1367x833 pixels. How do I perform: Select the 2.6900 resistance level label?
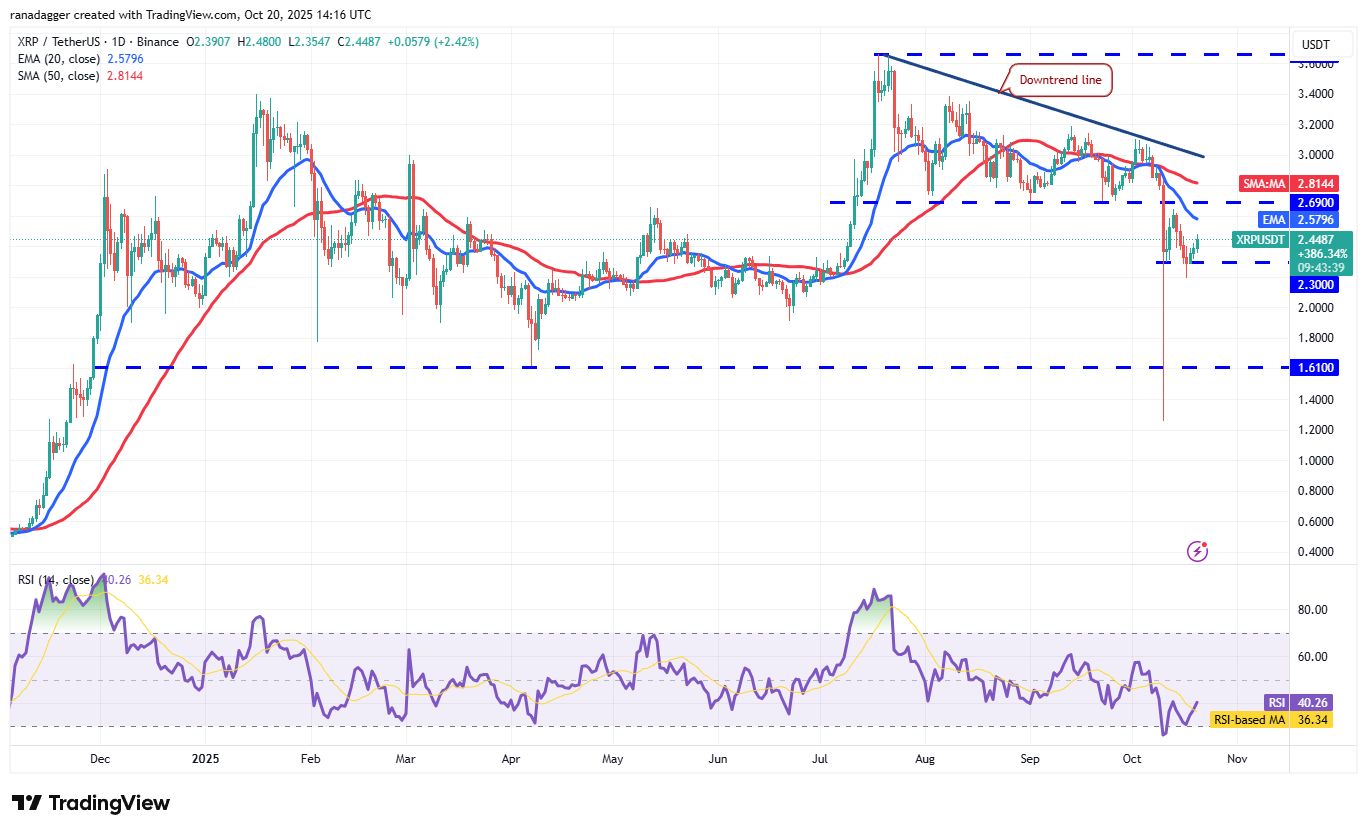[1315, 203]
